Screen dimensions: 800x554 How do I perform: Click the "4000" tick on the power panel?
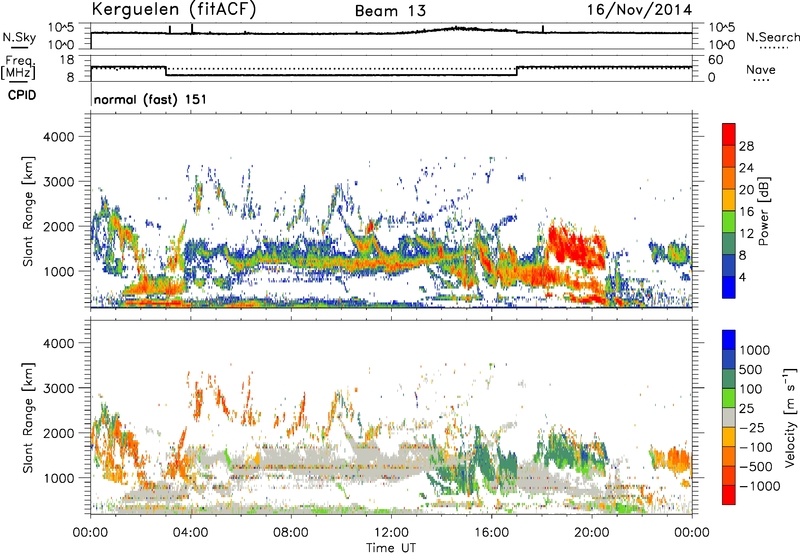click(58, 137)
